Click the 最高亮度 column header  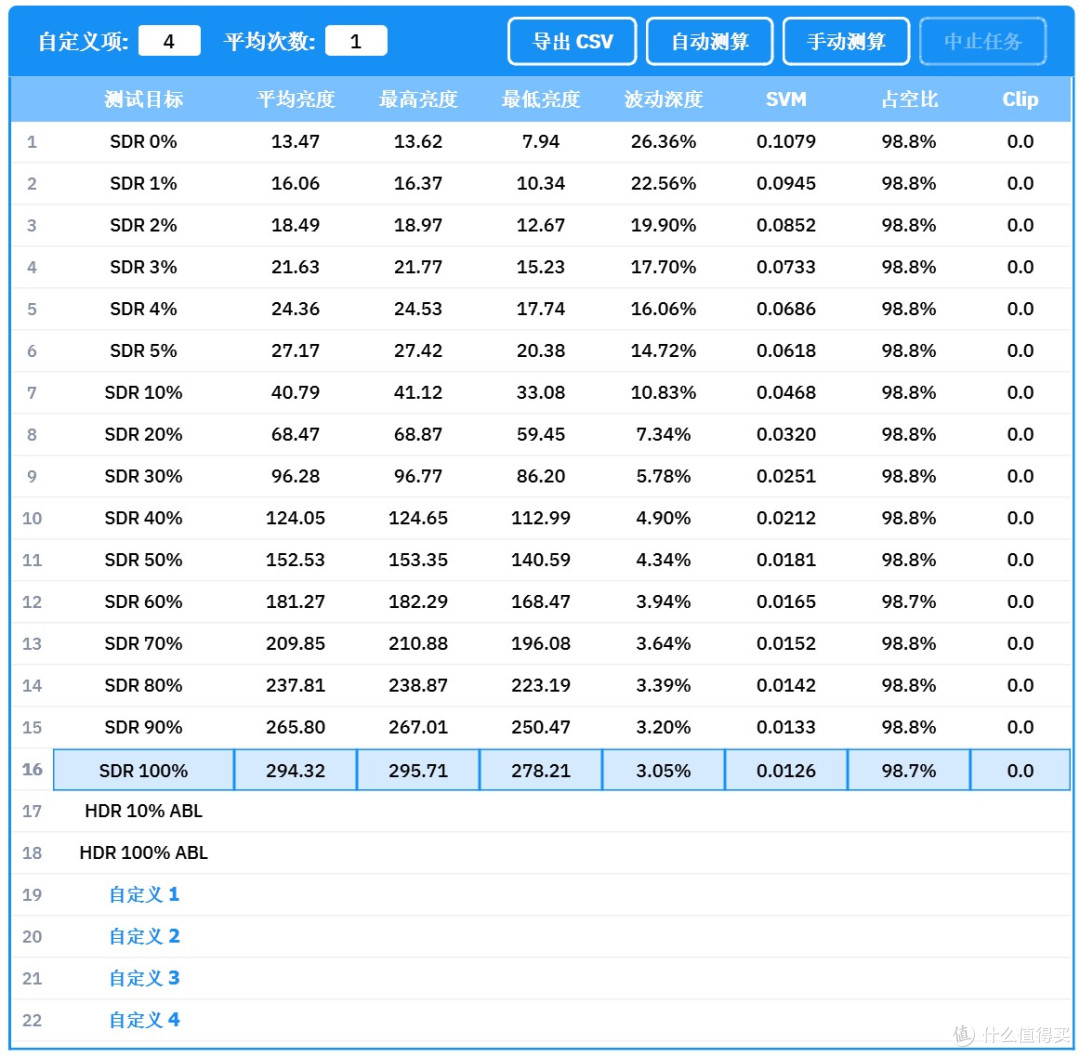(x=418, y=99)
